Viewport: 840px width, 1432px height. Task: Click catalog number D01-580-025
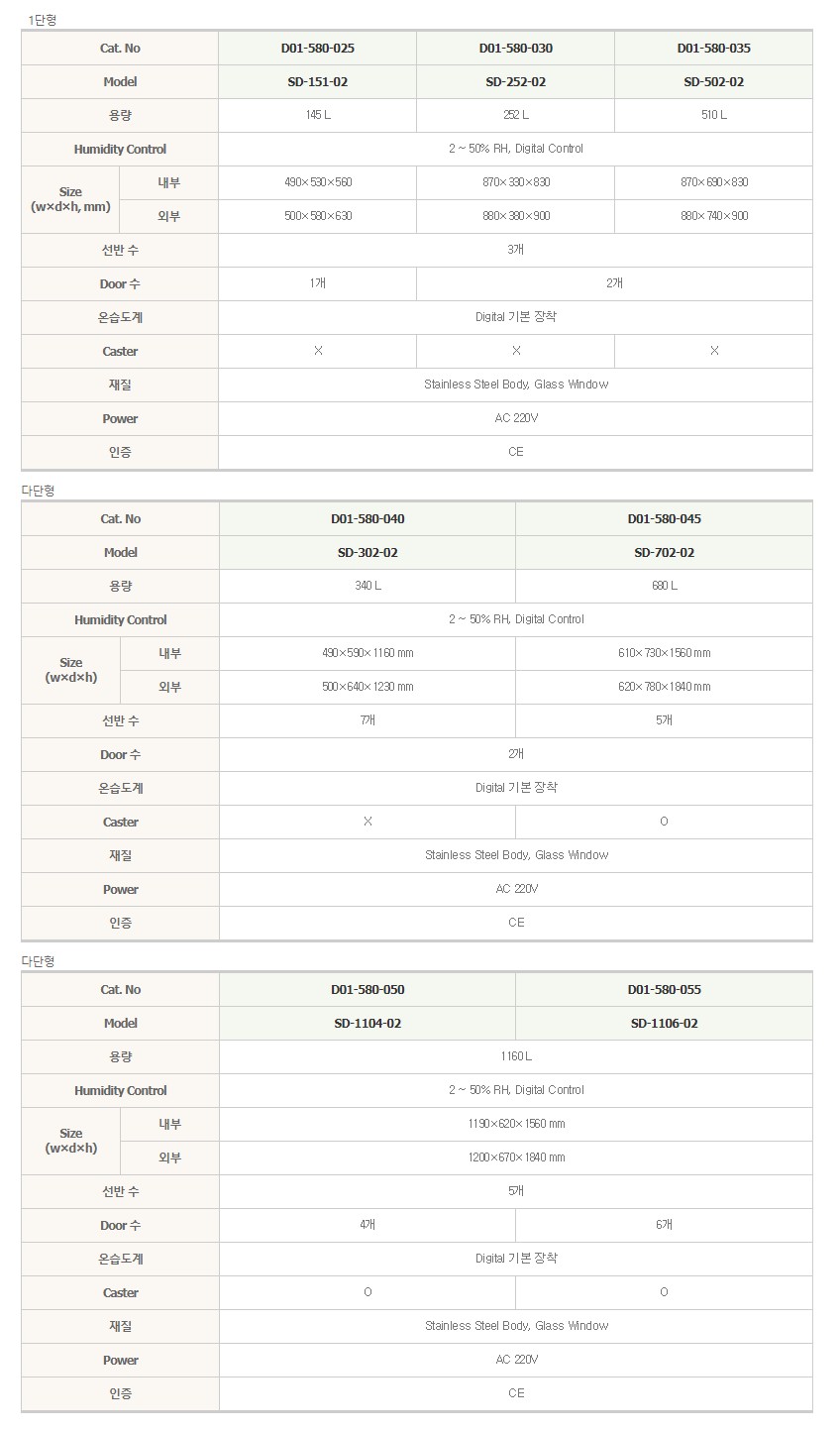tap(317, 48)
